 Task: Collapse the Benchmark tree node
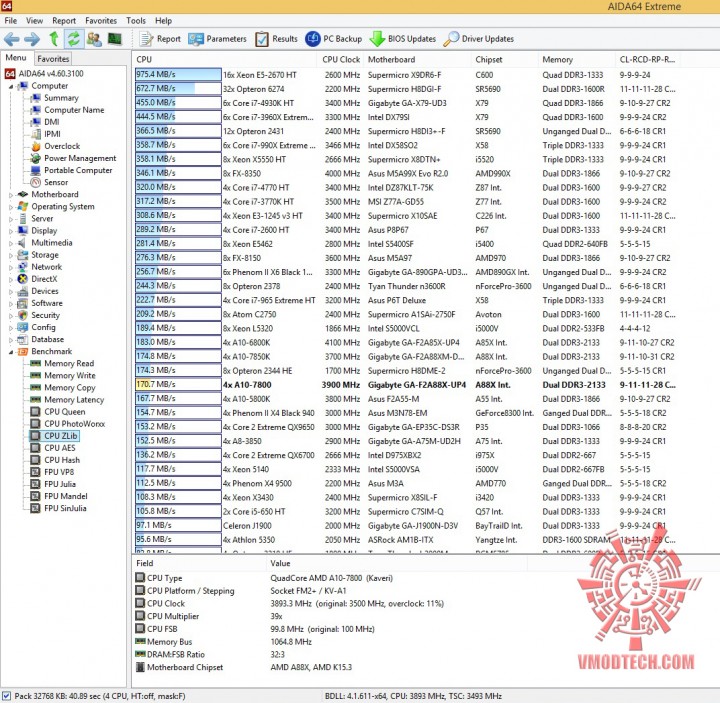pos(11,352)
